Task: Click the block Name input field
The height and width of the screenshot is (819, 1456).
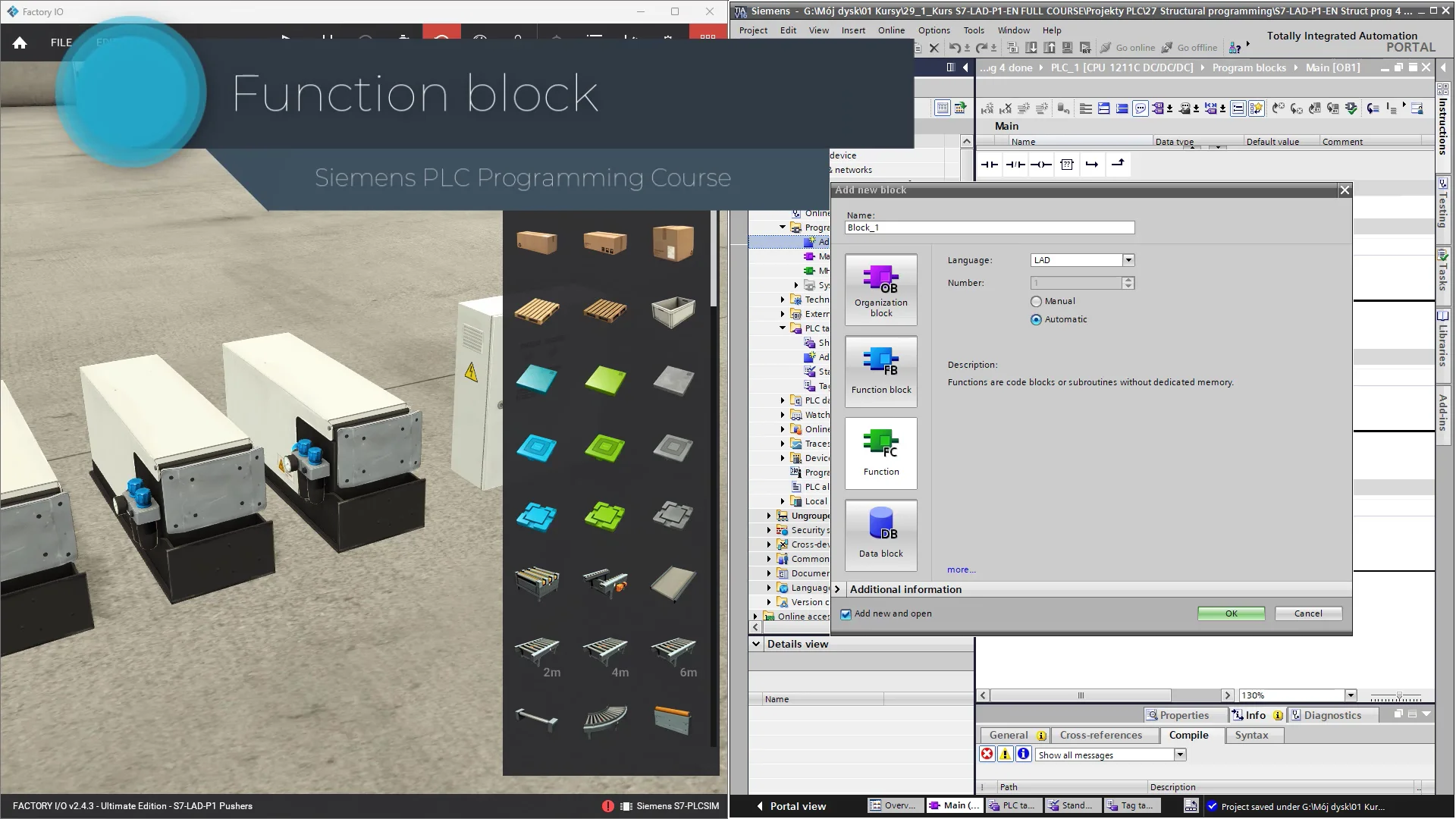Action: (990, 227)
